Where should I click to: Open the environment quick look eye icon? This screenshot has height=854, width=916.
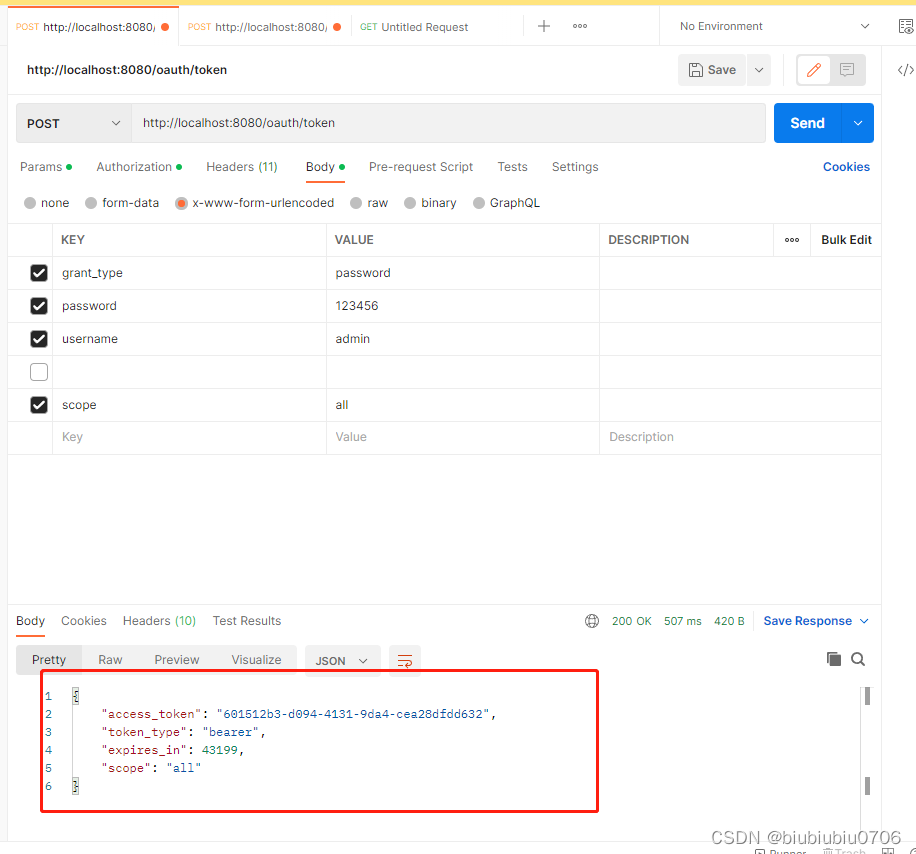click(x=904, y=26)
